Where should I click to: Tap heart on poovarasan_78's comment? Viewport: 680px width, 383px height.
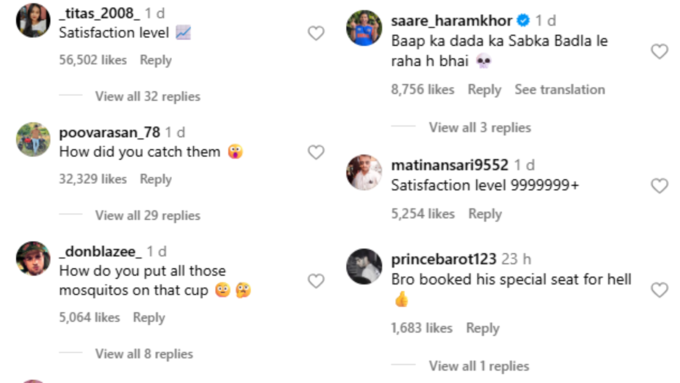pos(316,152)
